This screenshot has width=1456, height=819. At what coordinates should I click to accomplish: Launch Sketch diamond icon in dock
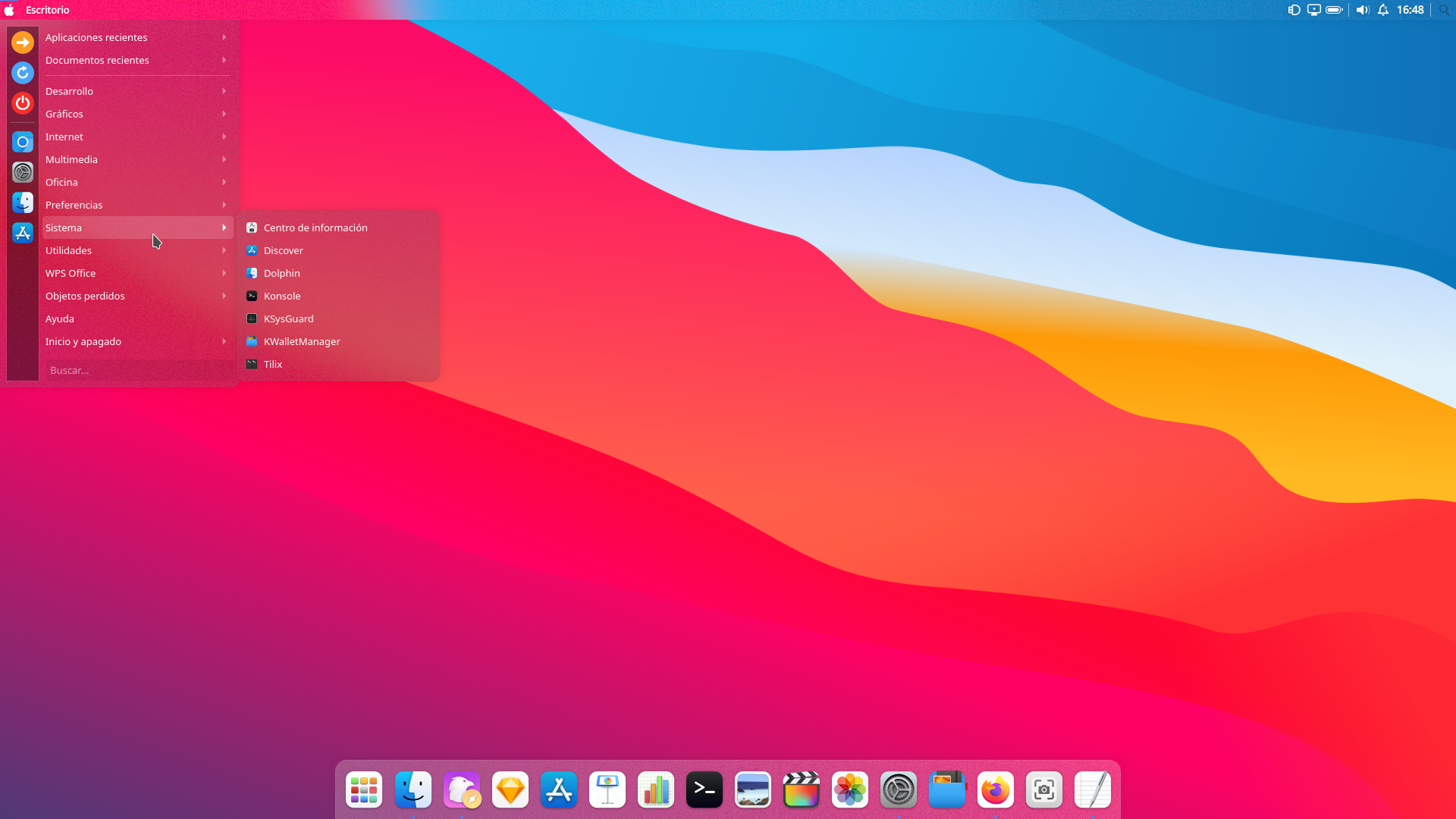point(510,790)
